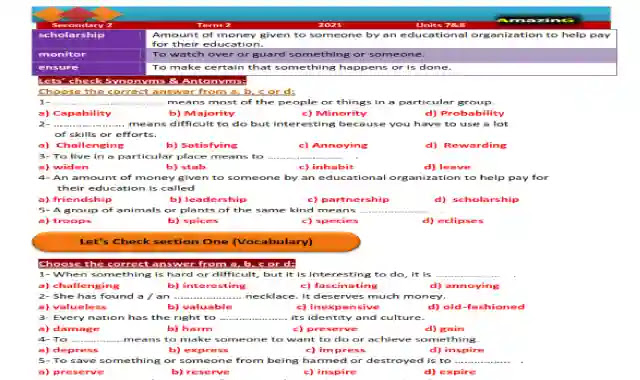
Task: Choose answer 'b) reserve'
Action: tap(200, 372)
